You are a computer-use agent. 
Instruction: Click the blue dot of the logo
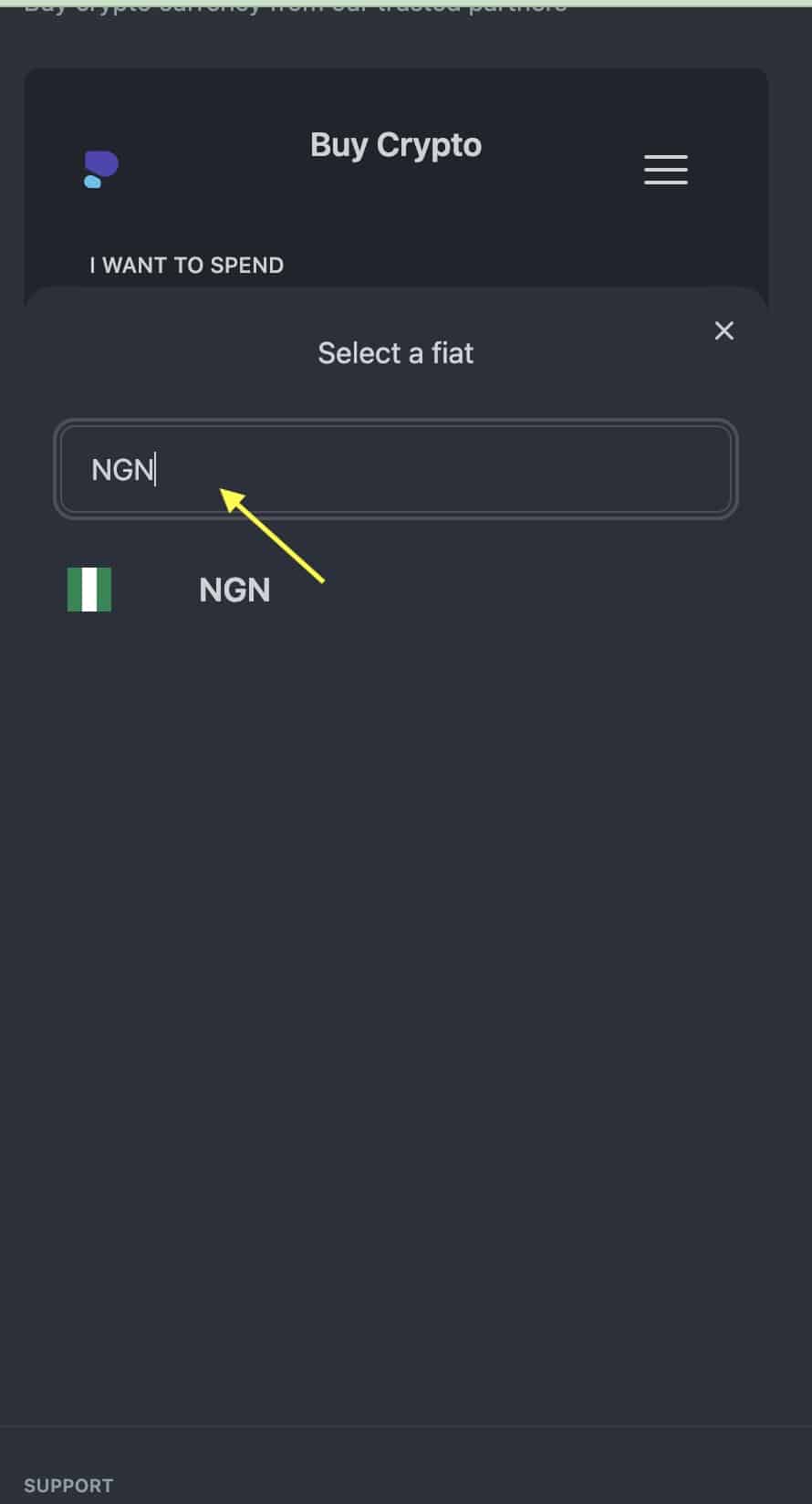click(x=92, y=182)
